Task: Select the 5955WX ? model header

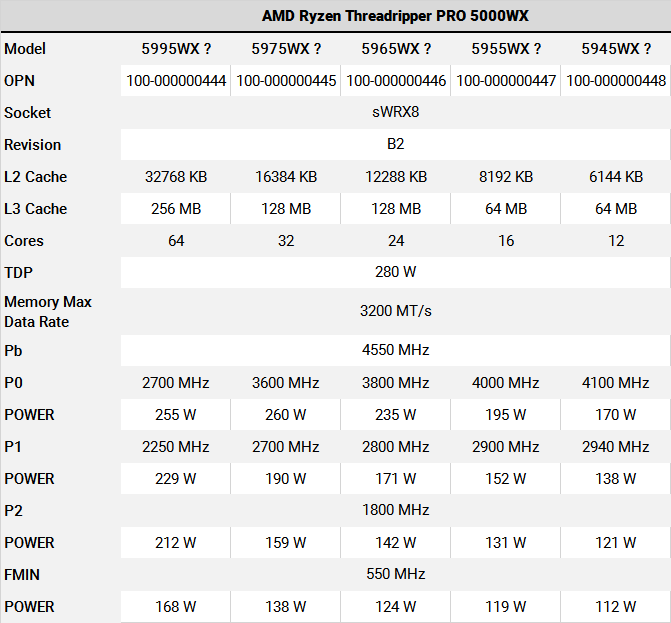Action: (506, 49)
